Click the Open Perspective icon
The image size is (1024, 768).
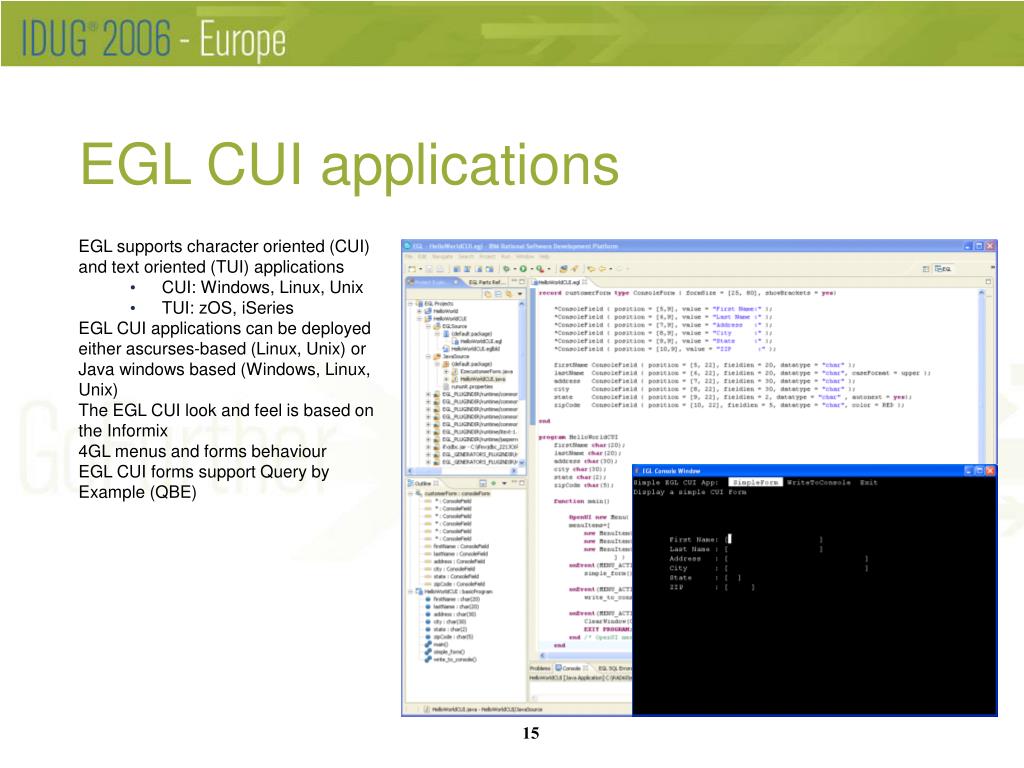point(925,268)
